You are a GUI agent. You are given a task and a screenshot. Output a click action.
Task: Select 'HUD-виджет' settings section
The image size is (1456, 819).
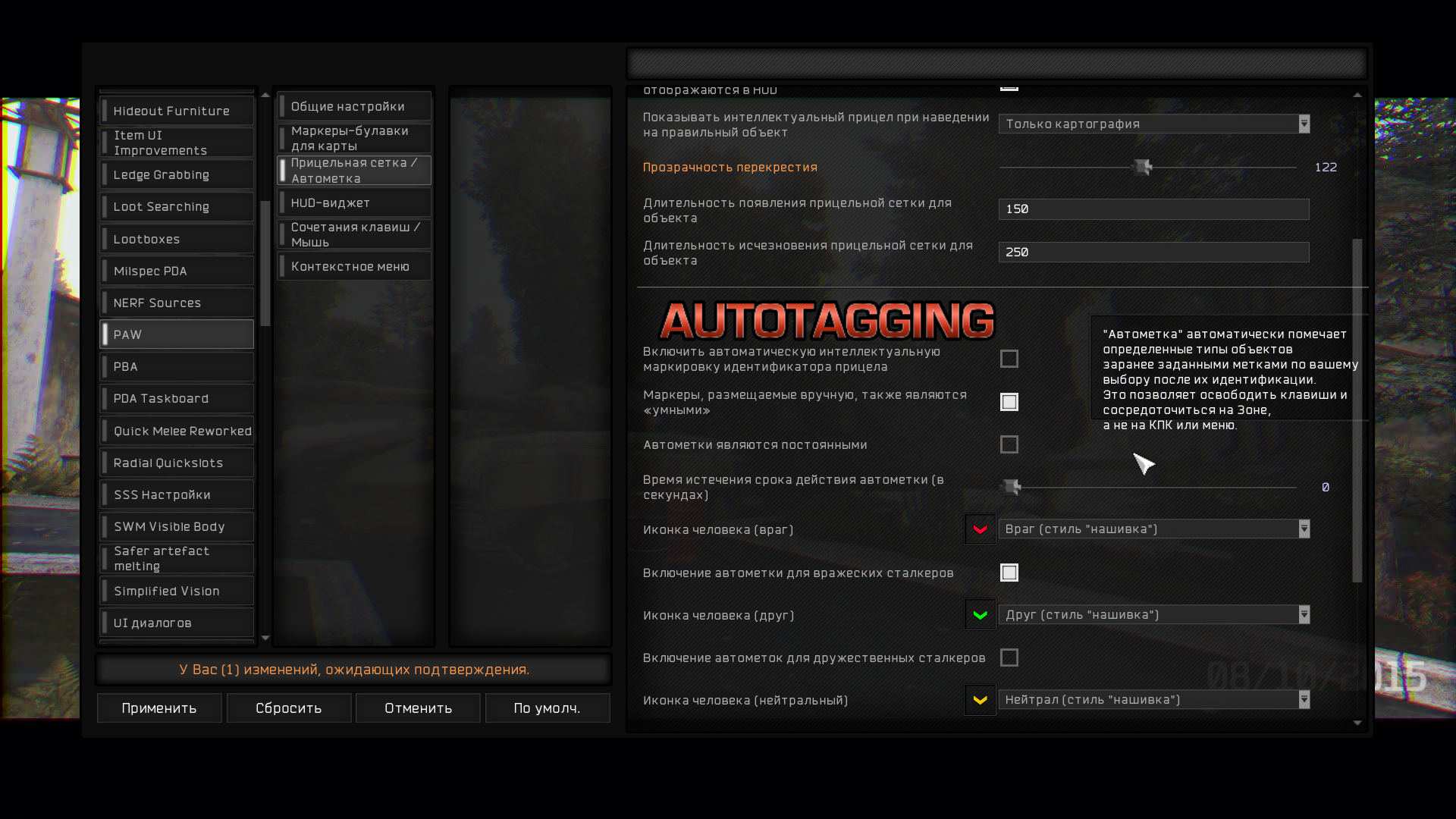[354, 203]
